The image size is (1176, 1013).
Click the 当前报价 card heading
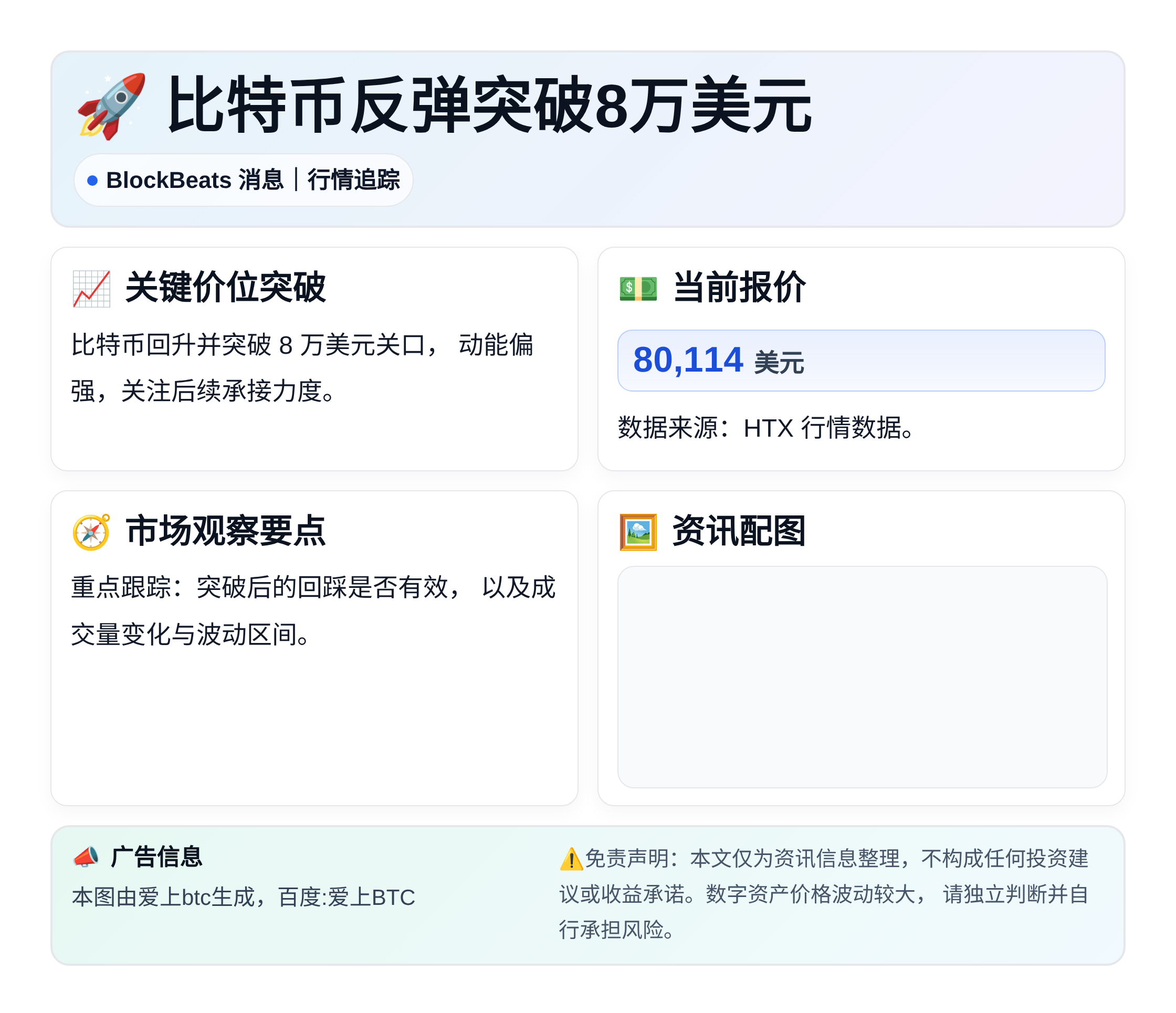pyautogui.click(x=739, y=288)
